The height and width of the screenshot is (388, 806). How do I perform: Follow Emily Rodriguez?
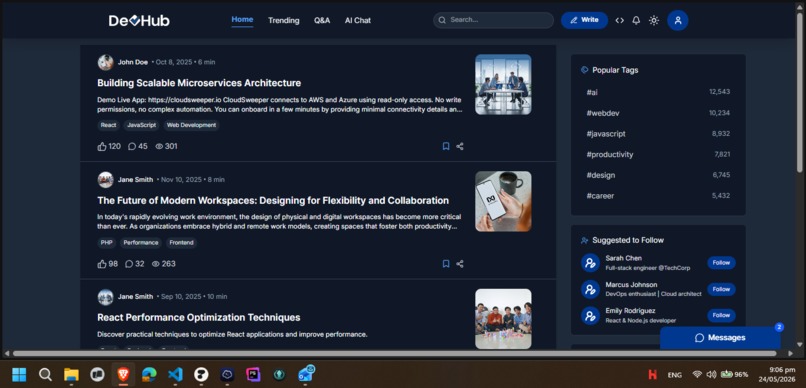click(721, 316)
